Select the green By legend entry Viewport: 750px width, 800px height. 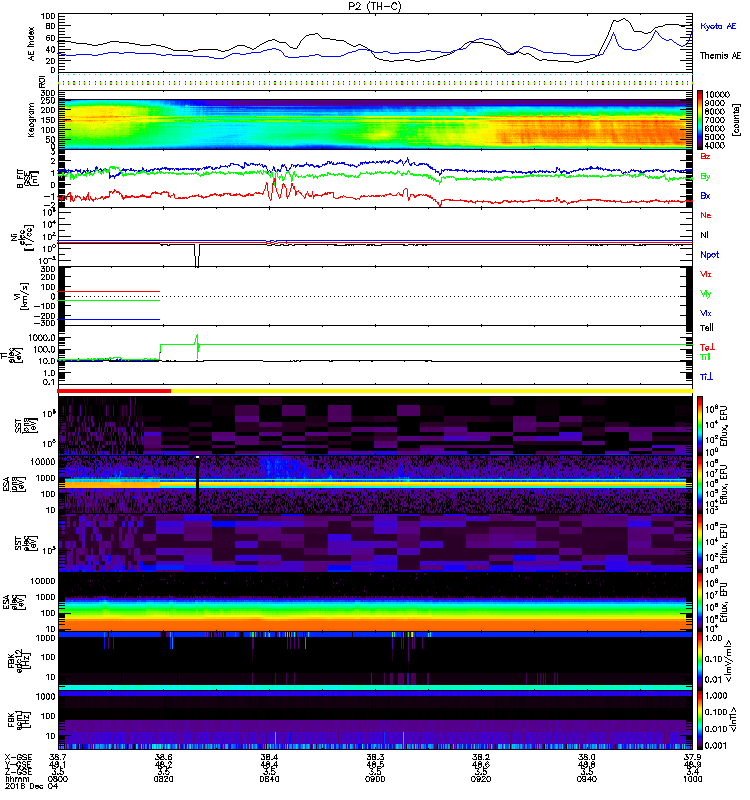[706, 176]
